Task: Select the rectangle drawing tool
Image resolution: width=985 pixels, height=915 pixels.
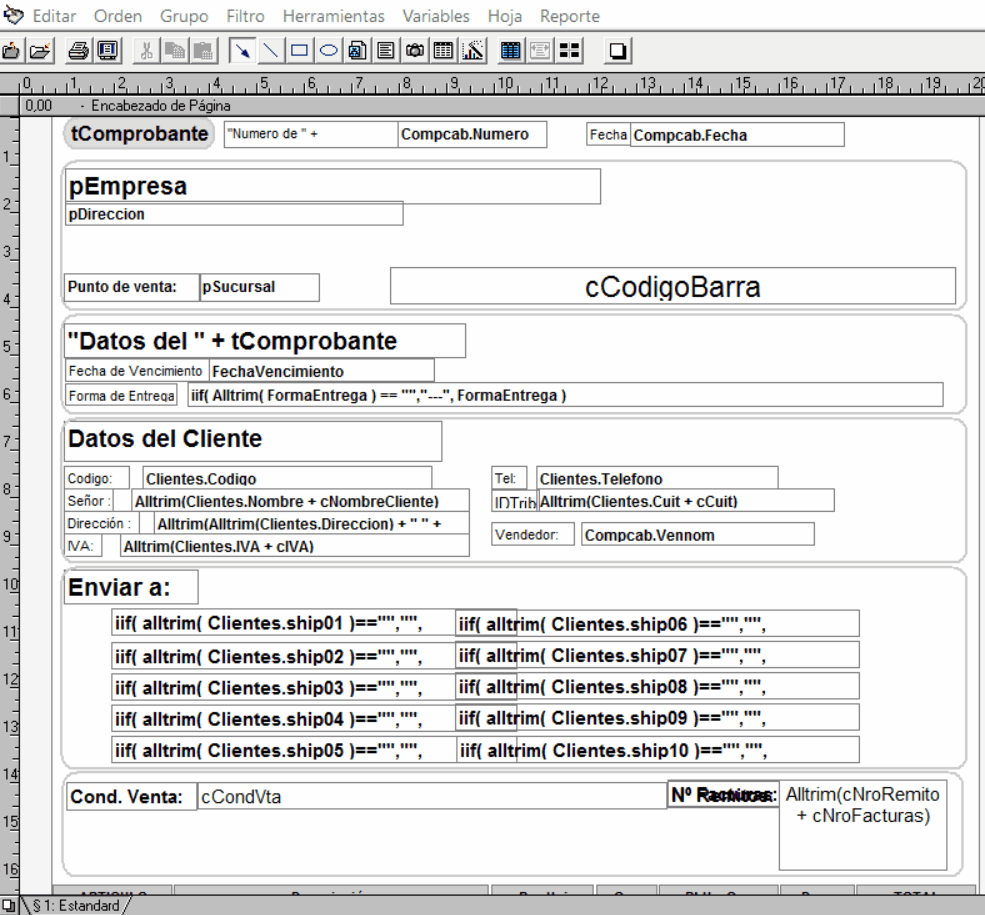Action: tap(300, 51)
